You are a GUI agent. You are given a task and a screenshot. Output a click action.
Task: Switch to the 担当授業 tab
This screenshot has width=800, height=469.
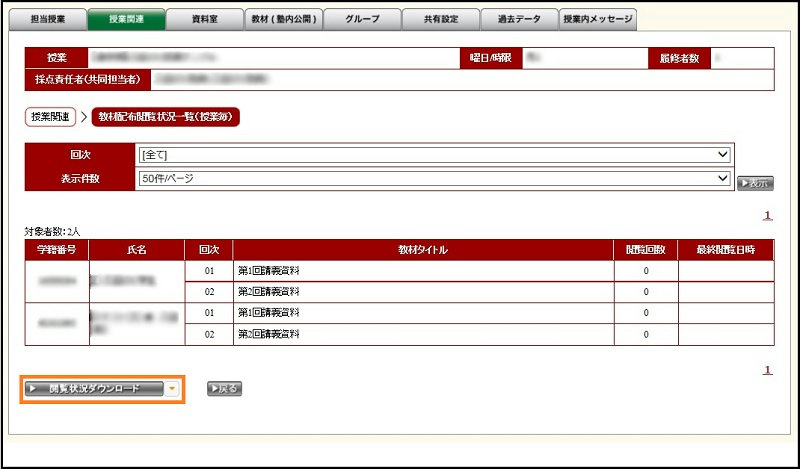49,19
